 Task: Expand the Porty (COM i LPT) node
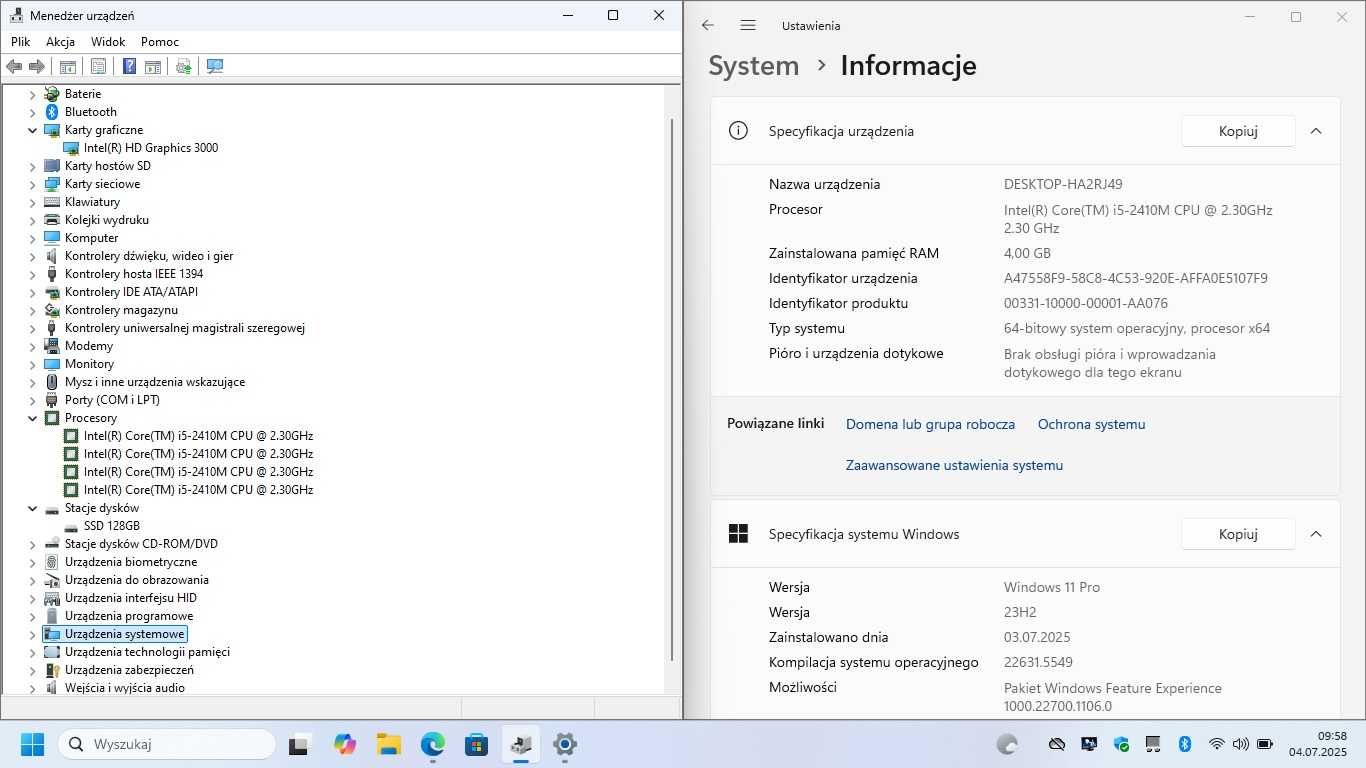32,400
